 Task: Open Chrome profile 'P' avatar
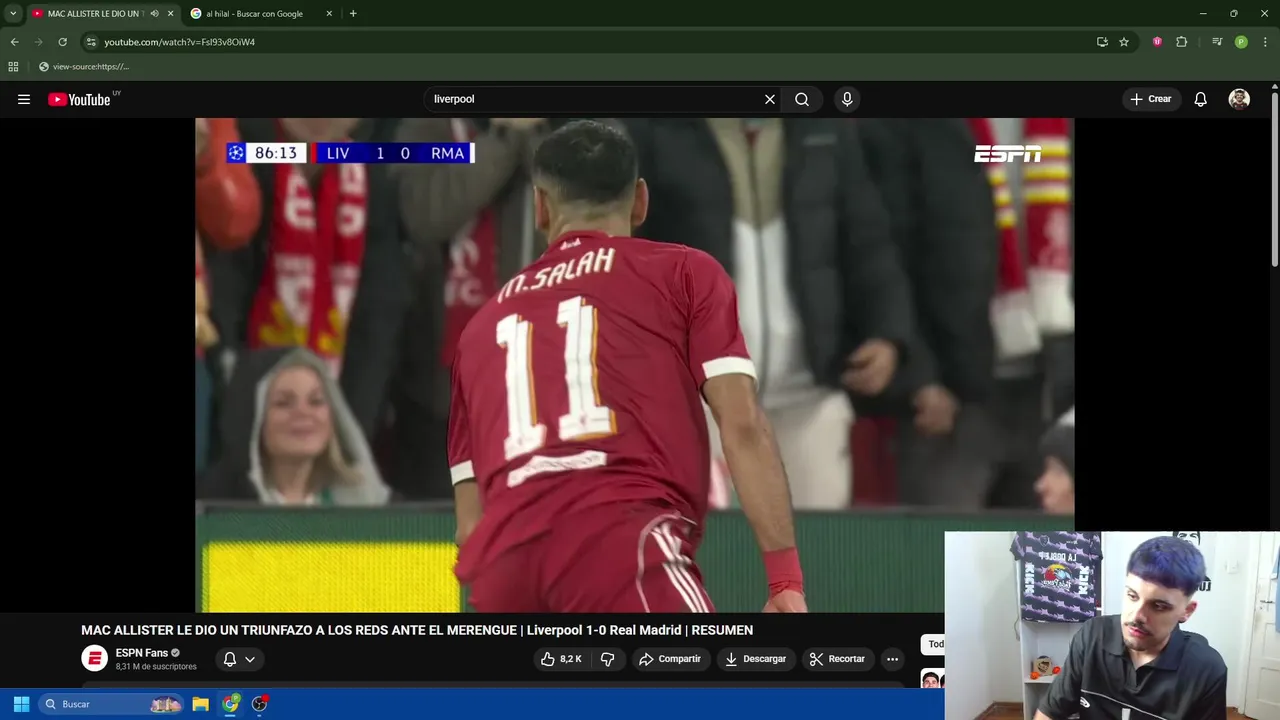click(x=1241, y=42)
